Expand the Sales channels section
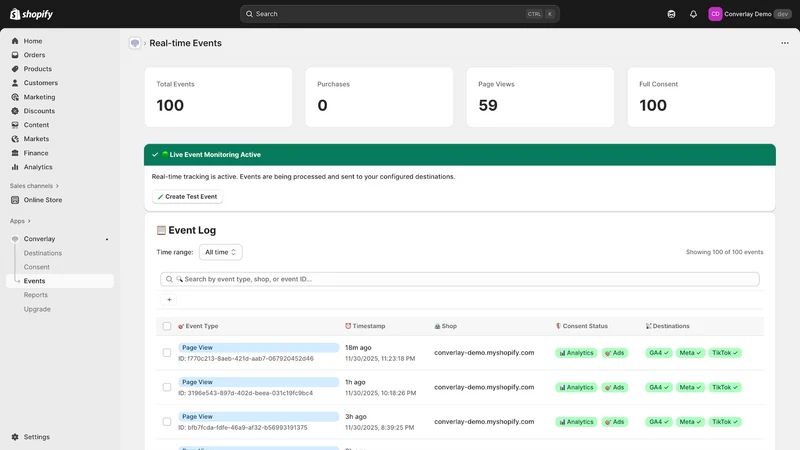This screenshot has width=800, height=450. 34,186
